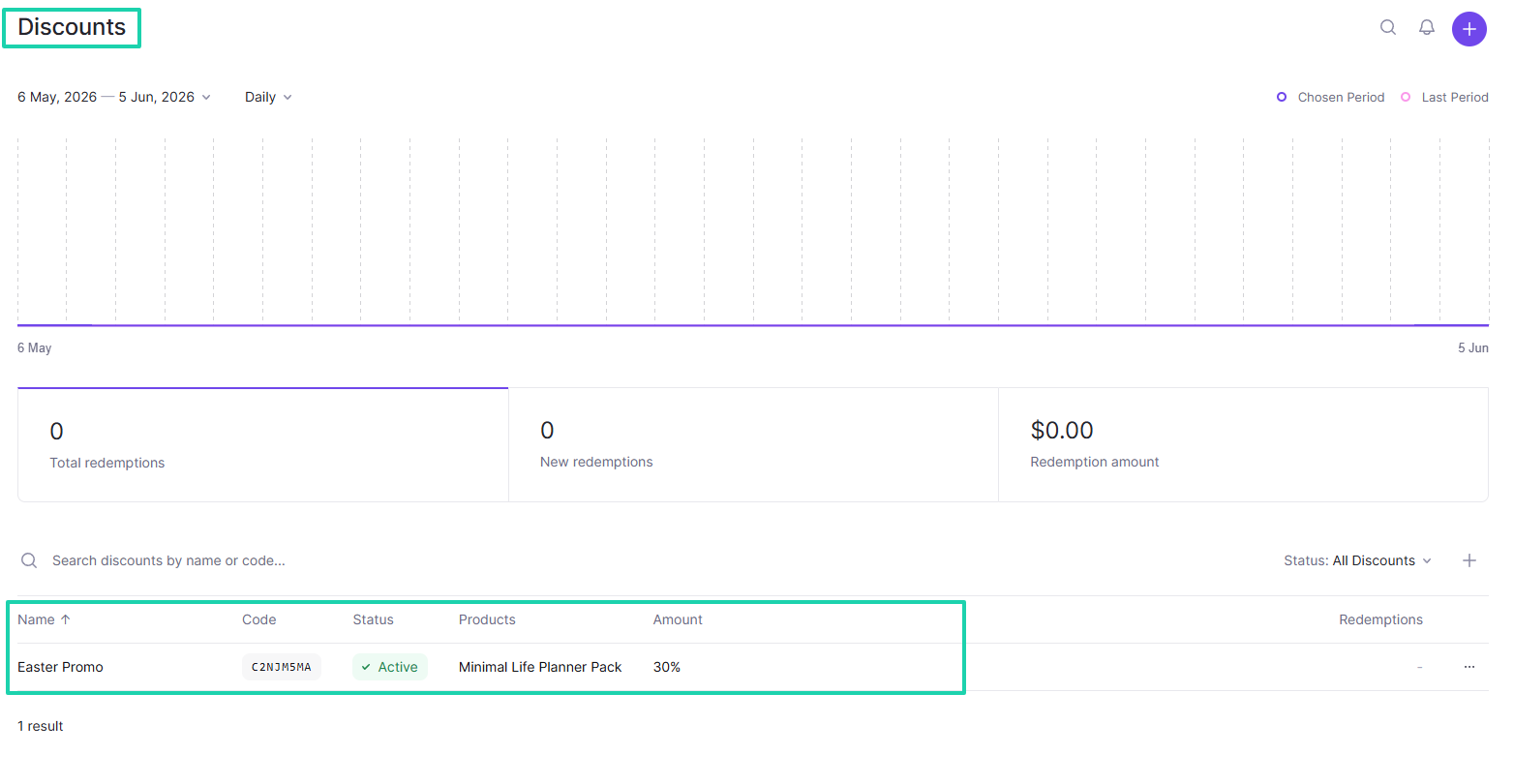Select the Total redemptions tab
1514x784 pixels.
point(263,445)
